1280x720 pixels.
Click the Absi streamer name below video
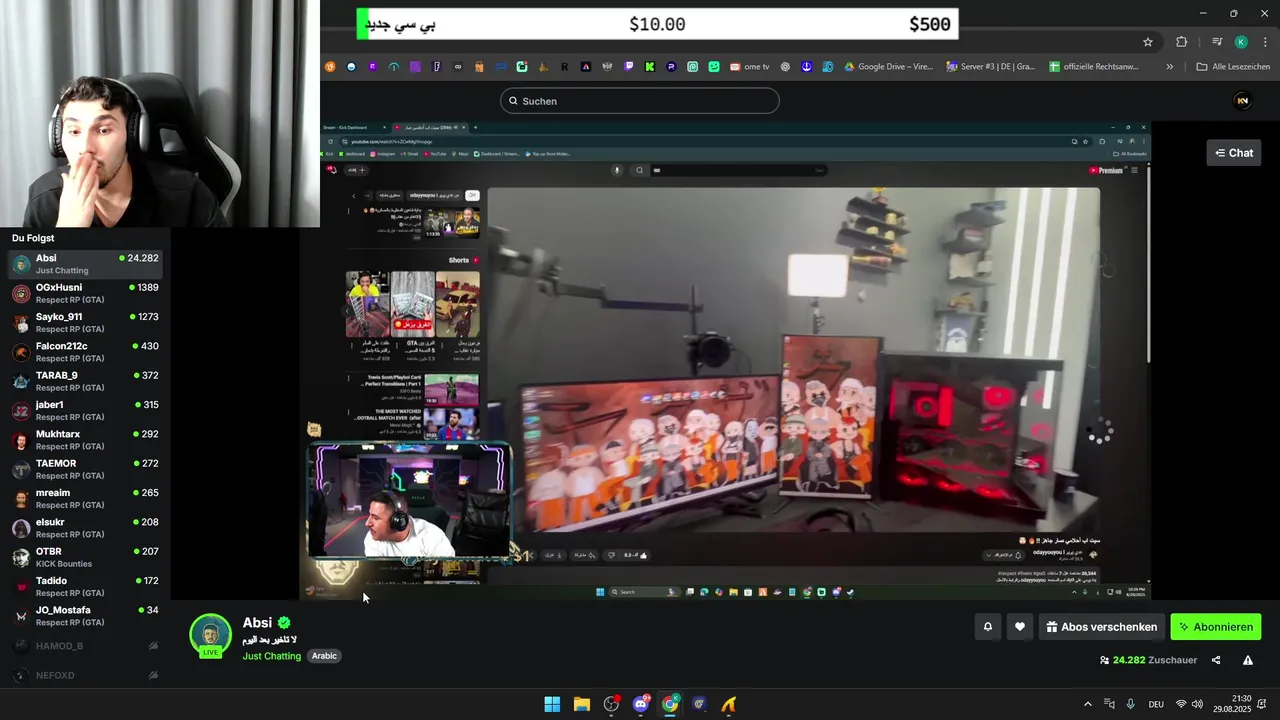pos(257,622)
